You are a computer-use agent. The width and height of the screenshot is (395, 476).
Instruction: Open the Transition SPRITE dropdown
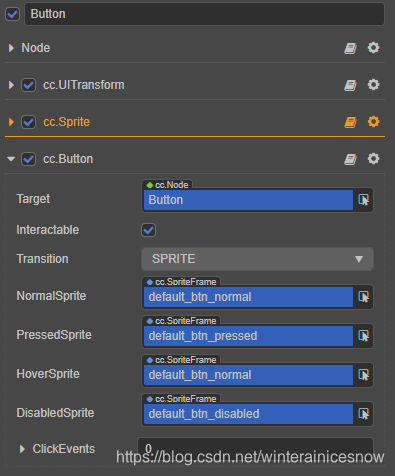[257, 259]
